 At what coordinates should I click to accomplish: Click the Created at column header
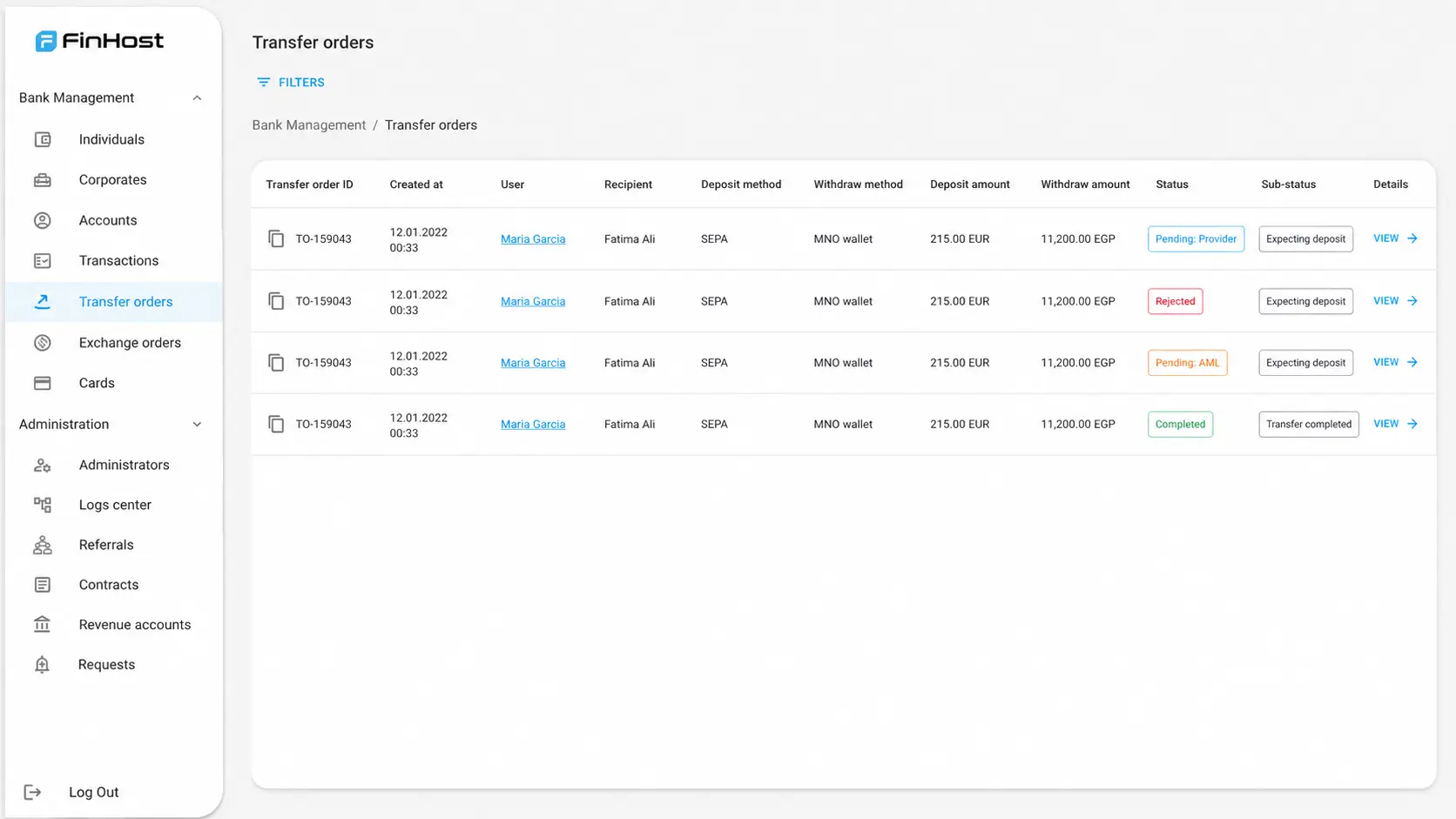416,185
